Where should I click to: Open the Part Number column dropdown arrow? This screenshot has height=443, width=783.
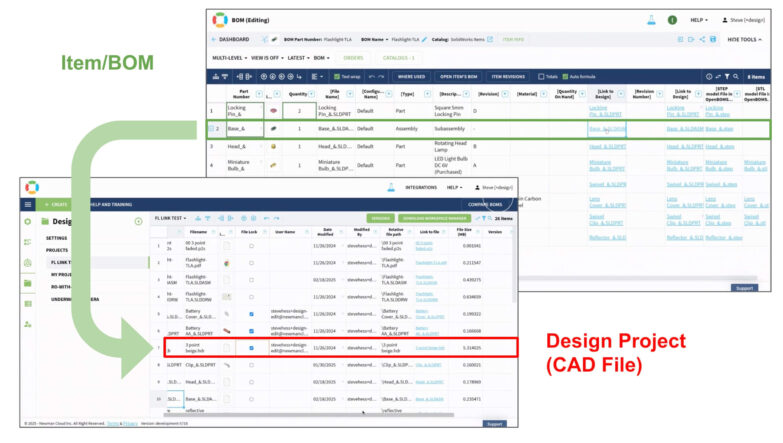[259, 94]
